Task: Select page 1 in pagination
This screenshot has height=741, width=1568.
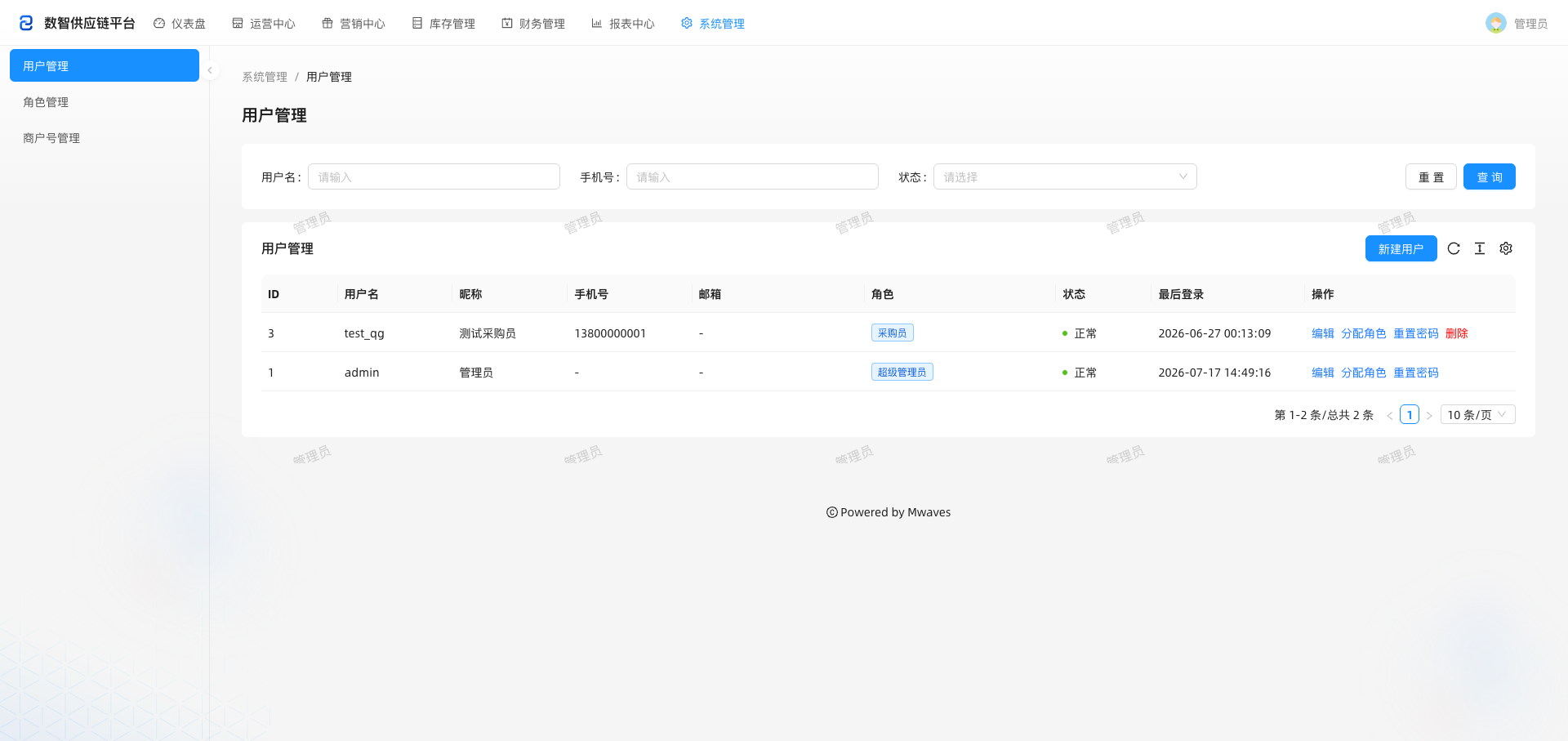Action: pyautogui.click(x=1410, y=414)
